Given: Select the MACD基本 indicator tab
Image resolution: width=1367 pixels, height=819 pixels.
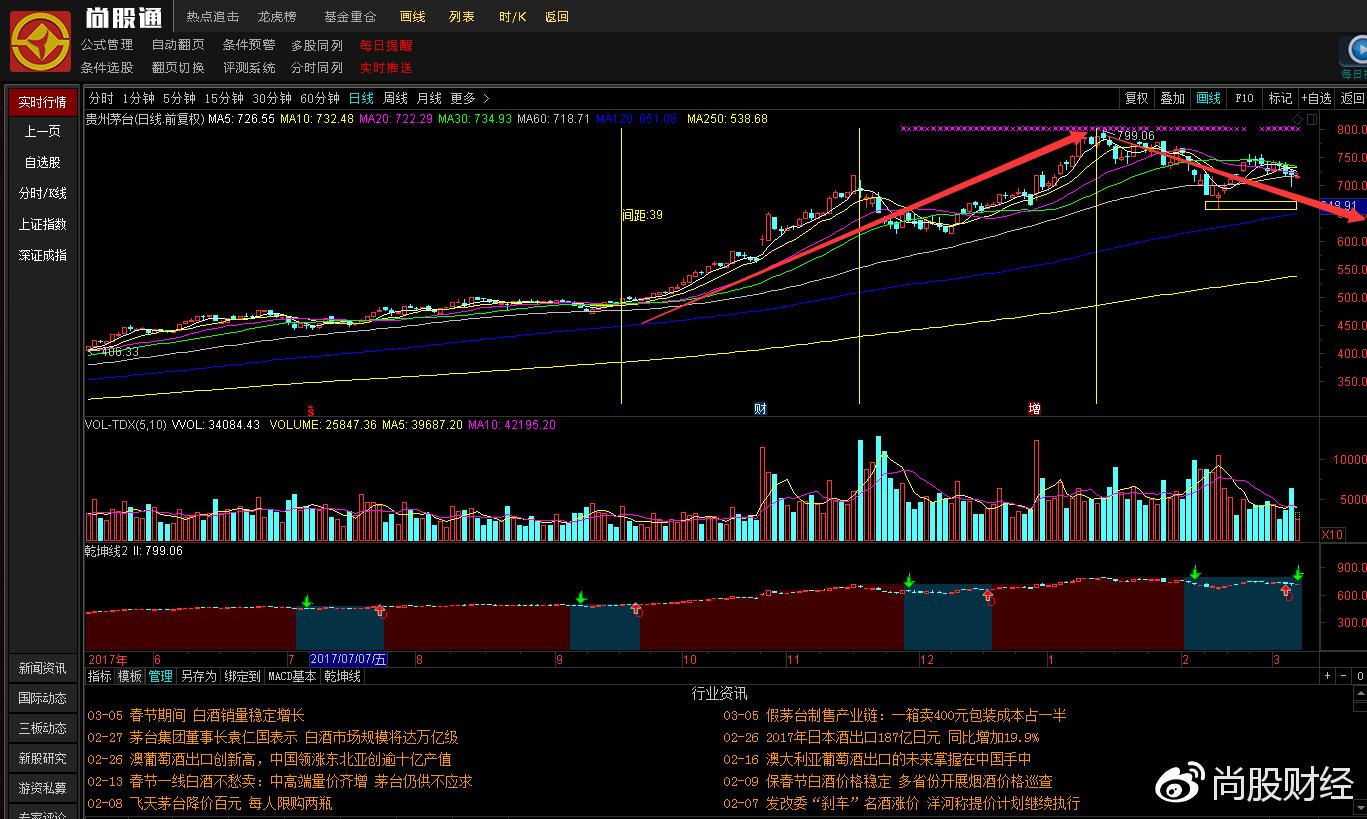Looking at the screenshot, I should [x=292, y=676].
